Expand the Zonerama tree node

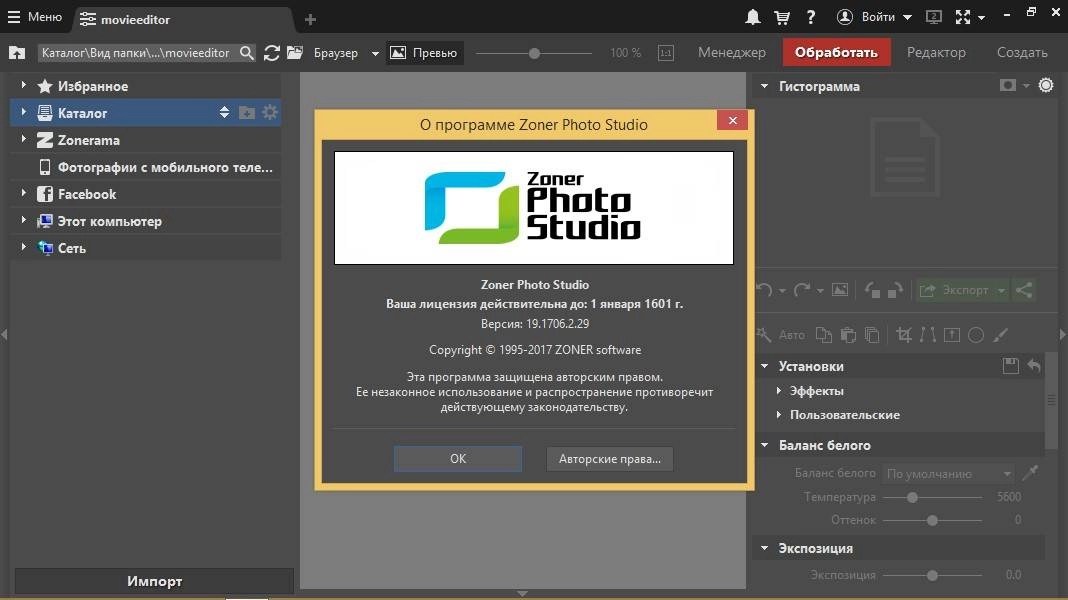pos(23,139)
